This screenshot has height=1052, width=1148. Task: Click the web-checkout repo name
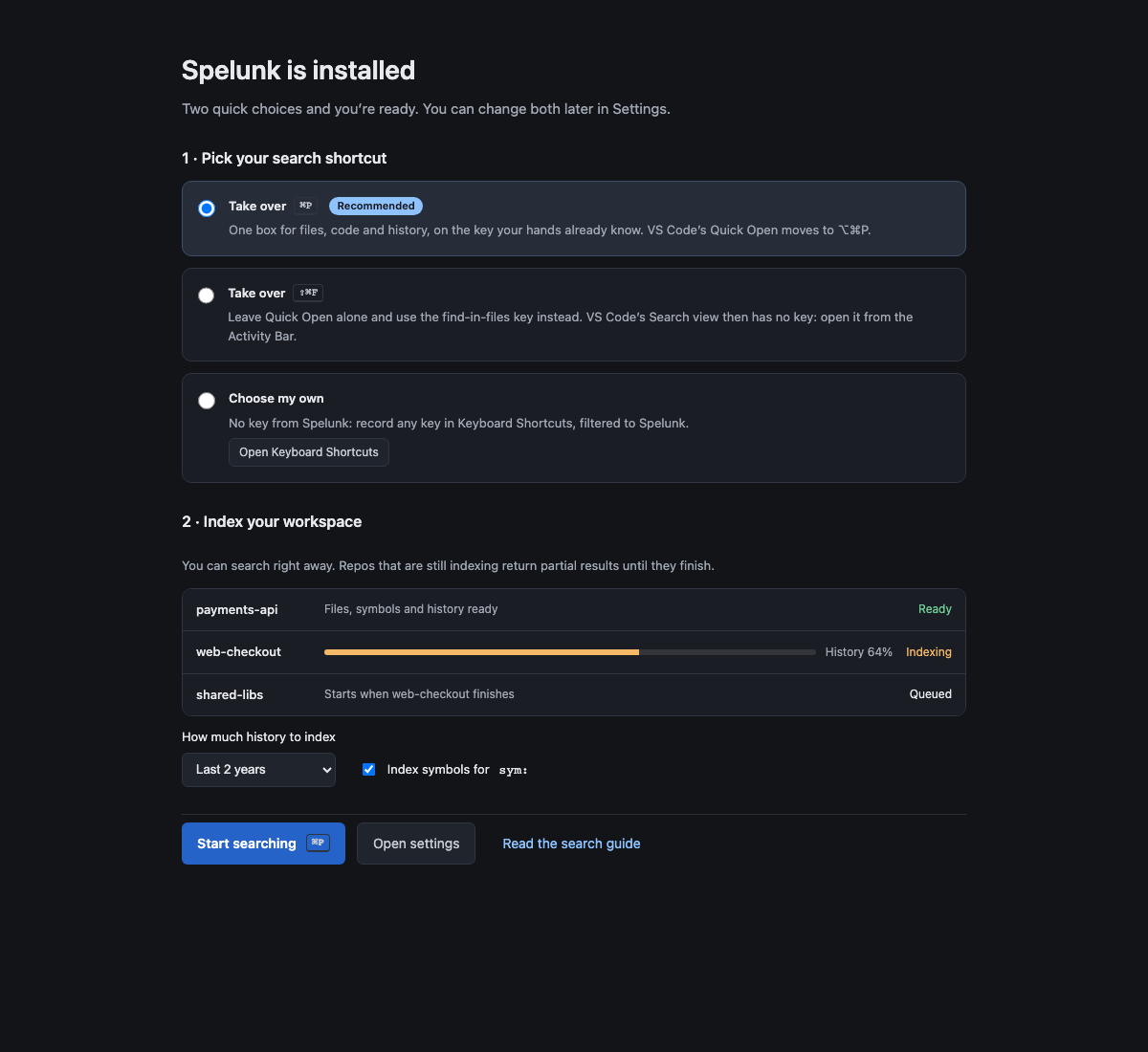(238, 652)
